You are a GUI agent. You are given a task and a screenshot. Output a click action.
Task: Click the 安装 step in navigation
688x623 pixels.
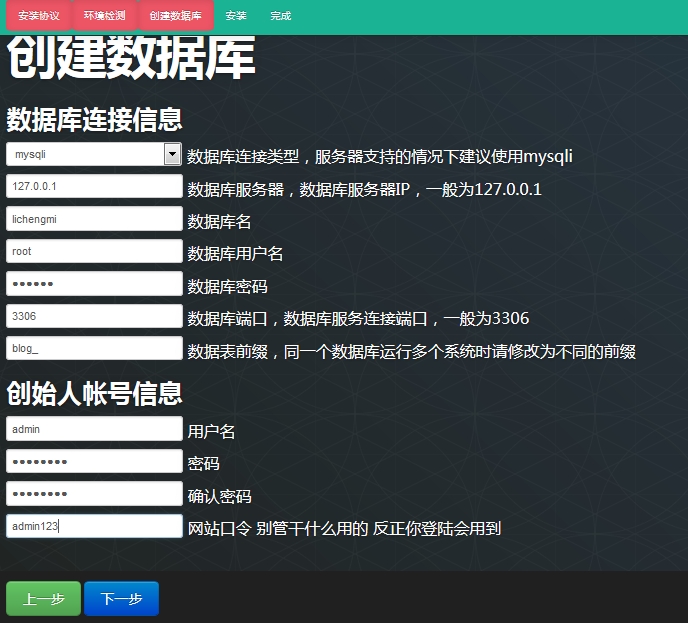[236, 17]
